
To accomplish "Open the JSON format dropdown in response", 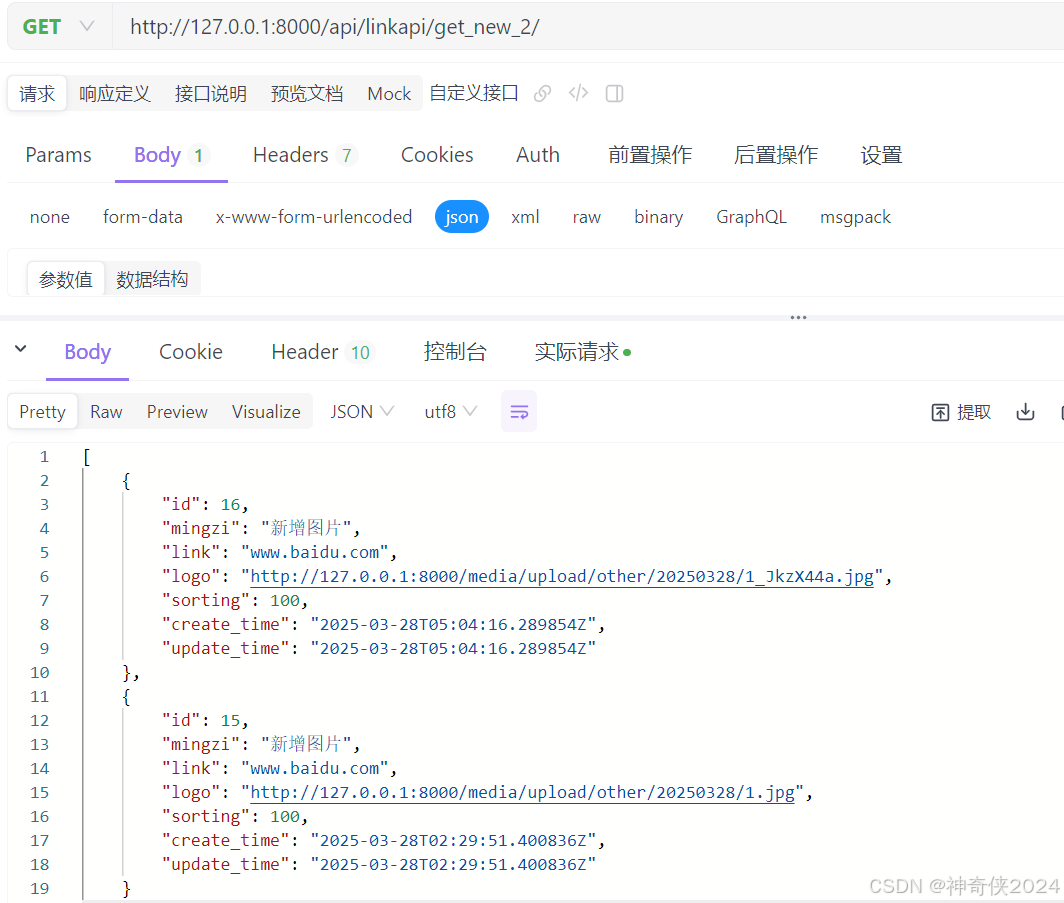I will point(361,411).
